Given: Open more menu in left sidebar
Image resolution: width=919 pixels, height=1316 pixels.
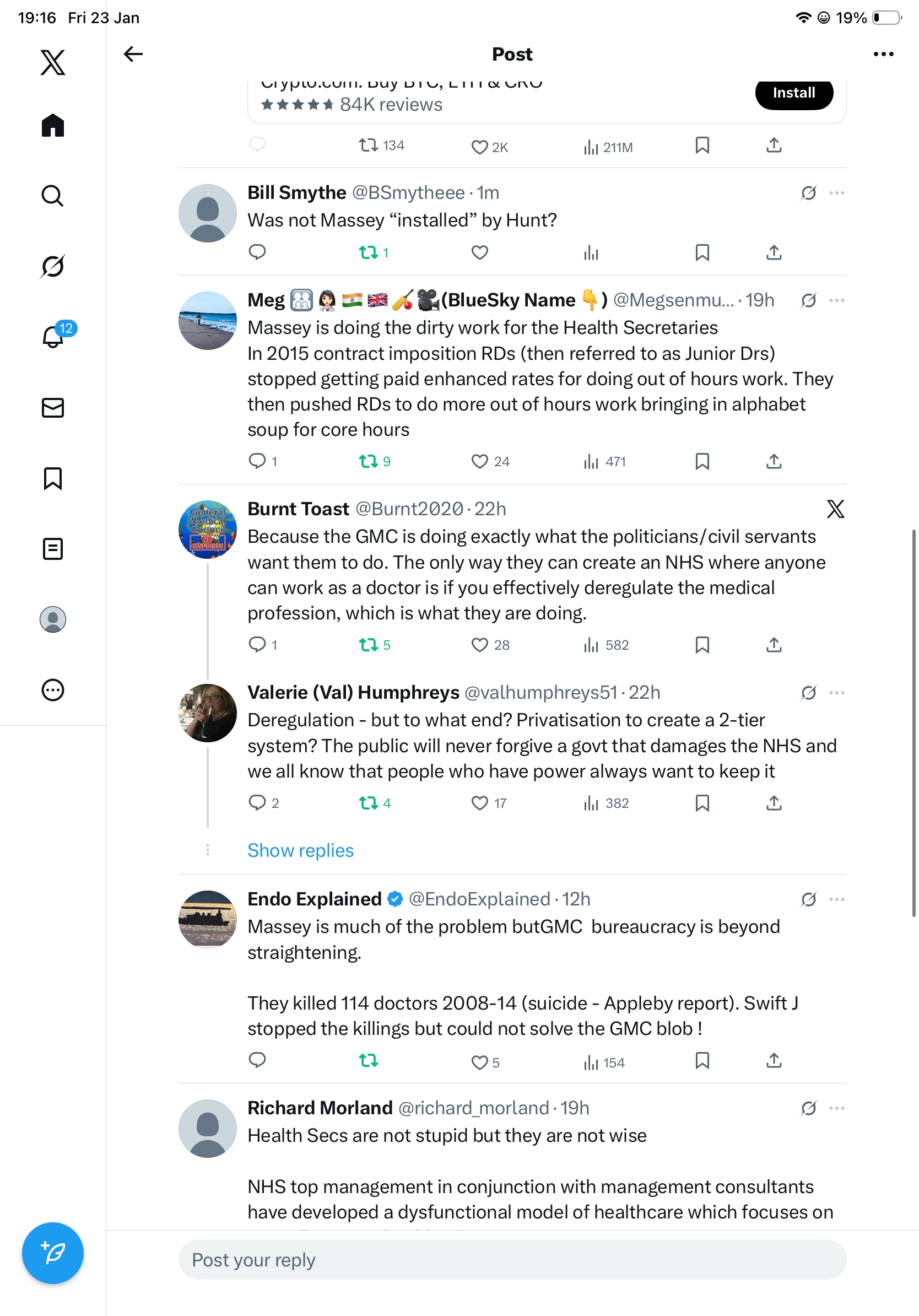Looking at the screenshot, I should click(x=53, y=690).
